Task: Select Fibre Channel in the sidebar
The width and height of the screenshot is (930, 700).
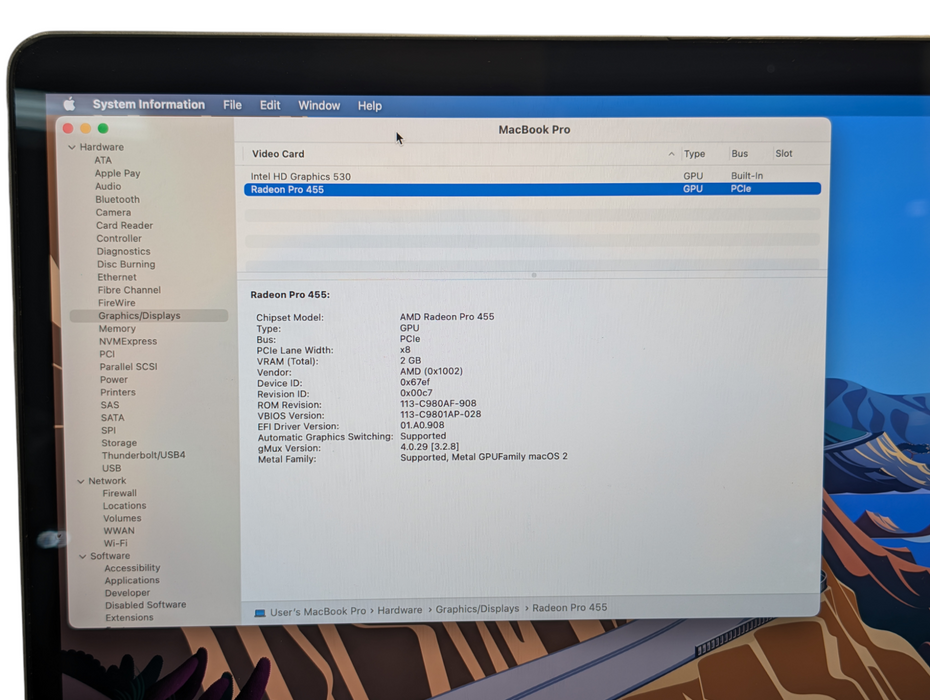Action: coord(129,290)
